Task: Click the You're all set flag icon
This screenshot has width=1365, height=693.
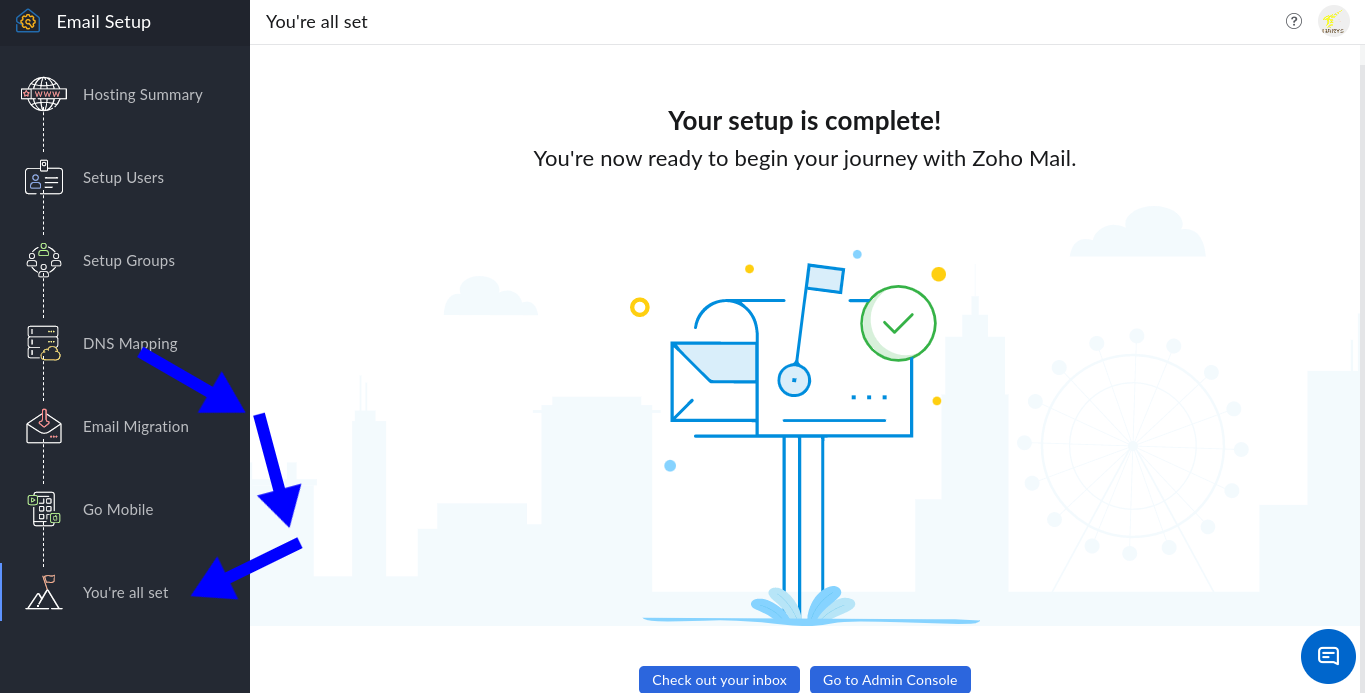Action: [43, 592]
